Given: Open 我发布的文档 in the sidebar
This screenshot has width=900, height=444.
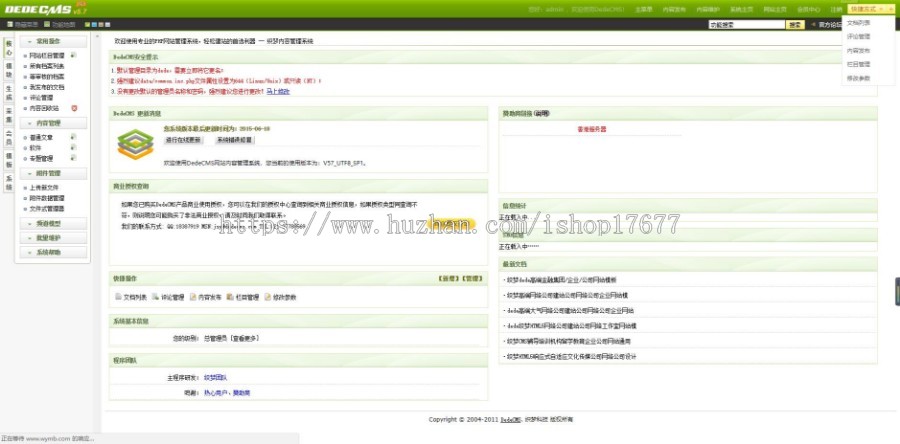Looking at the screenshot, I should point(47,87).
